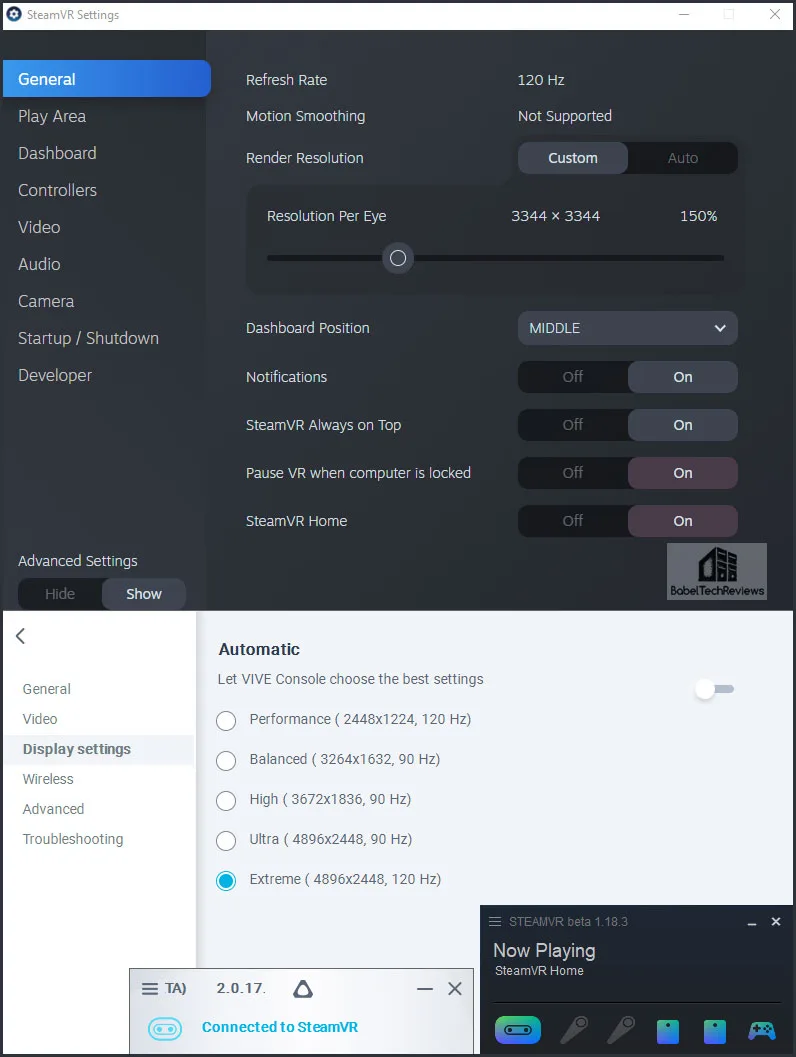Select High (3672x1836, 90 Hz) option
This screenshot has width=796, height=1057.
[226, 800]
